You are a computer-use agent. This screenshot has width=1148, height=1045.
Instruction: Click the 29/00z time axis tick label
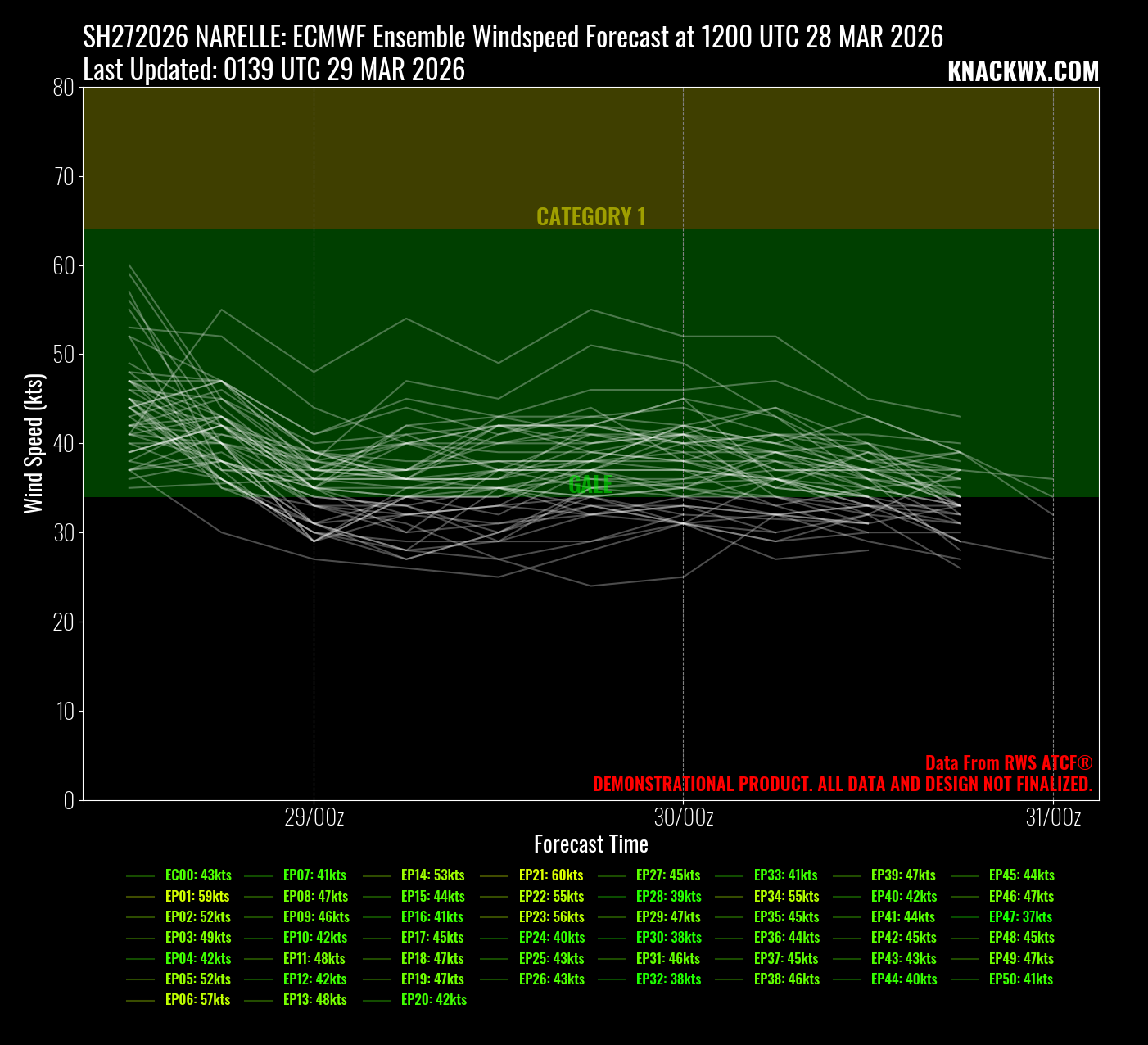point(314,817)
